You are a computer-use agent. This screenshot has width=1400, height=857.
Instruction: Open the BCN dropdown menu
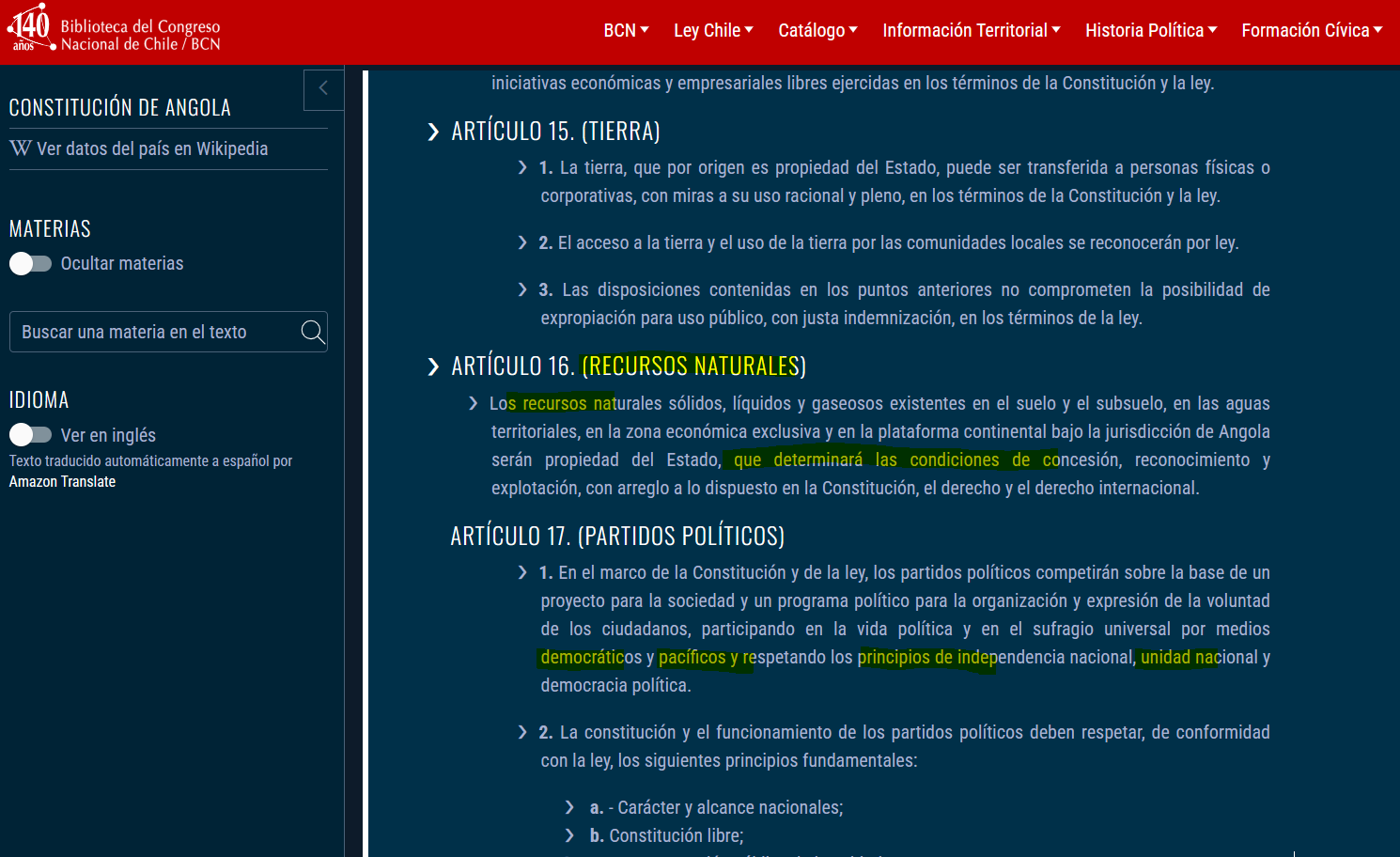pos(626,30)
